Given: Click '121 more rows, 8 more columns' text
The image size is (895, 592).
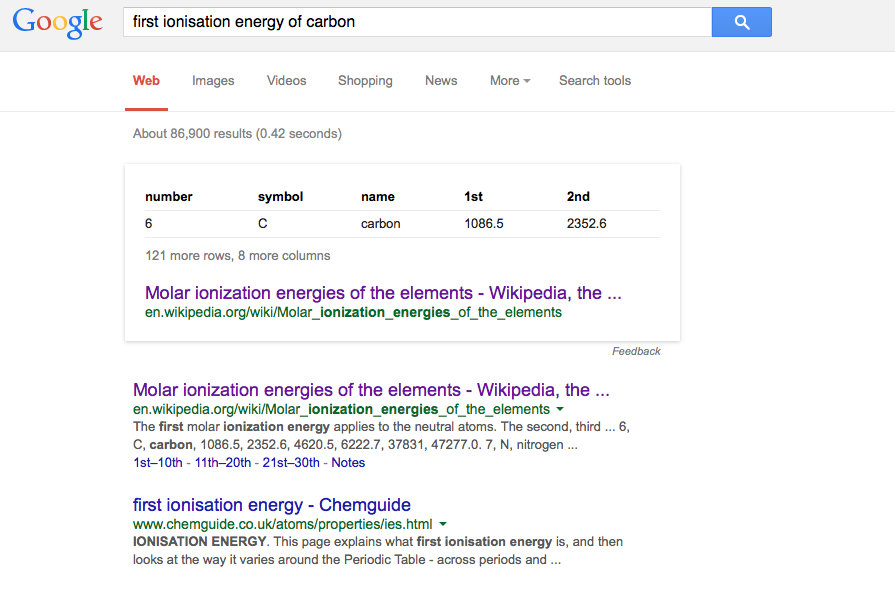Looking at the screenshot, I should tap(237, 256).
